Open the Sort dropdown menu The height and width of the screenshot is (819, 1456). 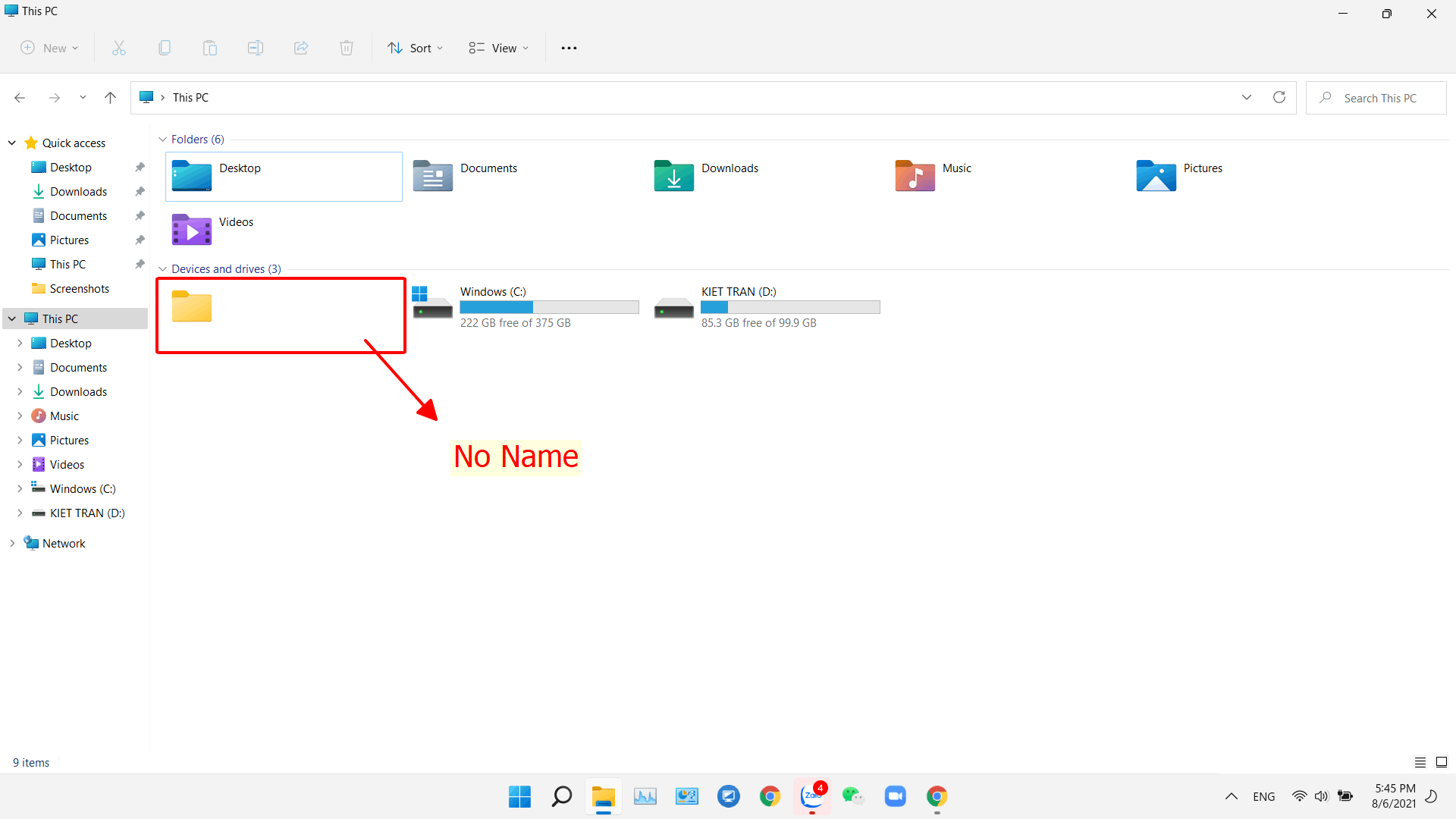pos(416,48)
